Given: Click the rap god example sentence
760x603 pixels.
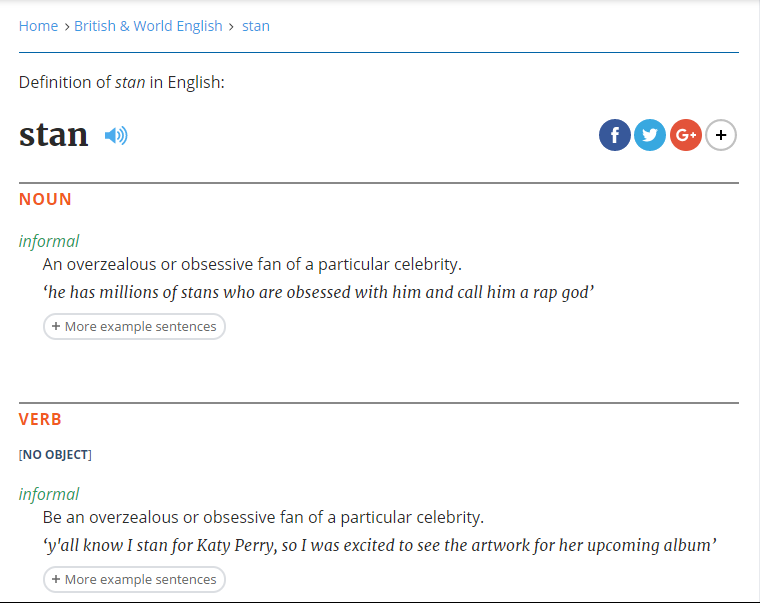Looking at the screenshot, I should coord(319,293).
